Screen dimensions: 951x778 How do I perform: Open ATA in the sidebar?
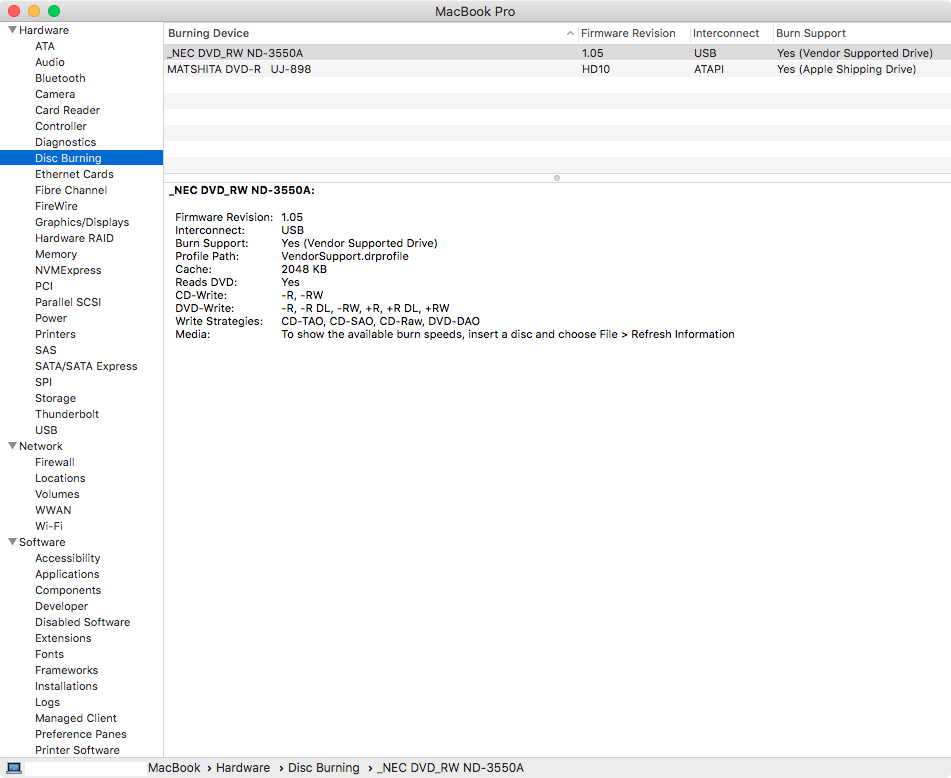[45, 46]
